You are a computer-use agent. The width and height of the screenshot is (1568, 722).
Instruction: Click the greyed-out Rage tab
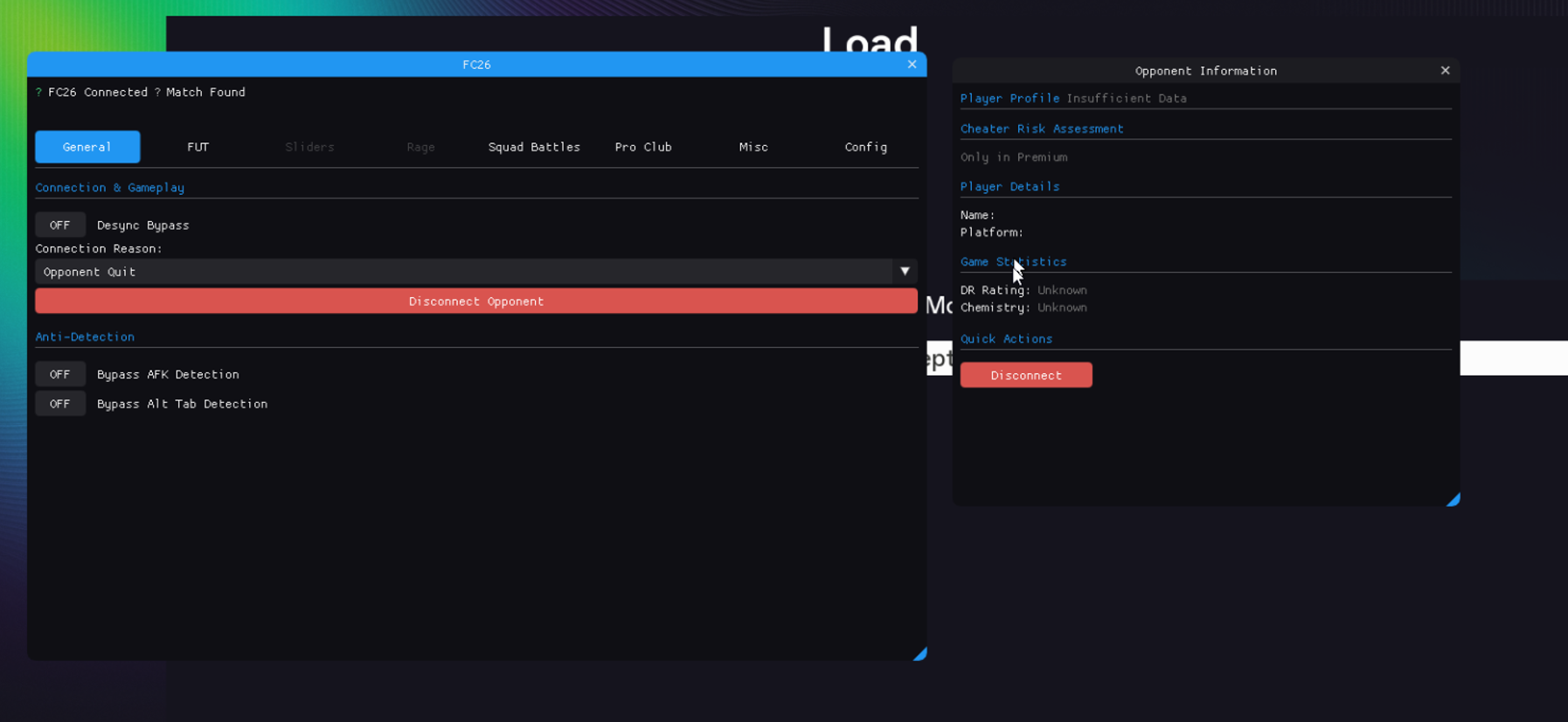pos(420,147)
